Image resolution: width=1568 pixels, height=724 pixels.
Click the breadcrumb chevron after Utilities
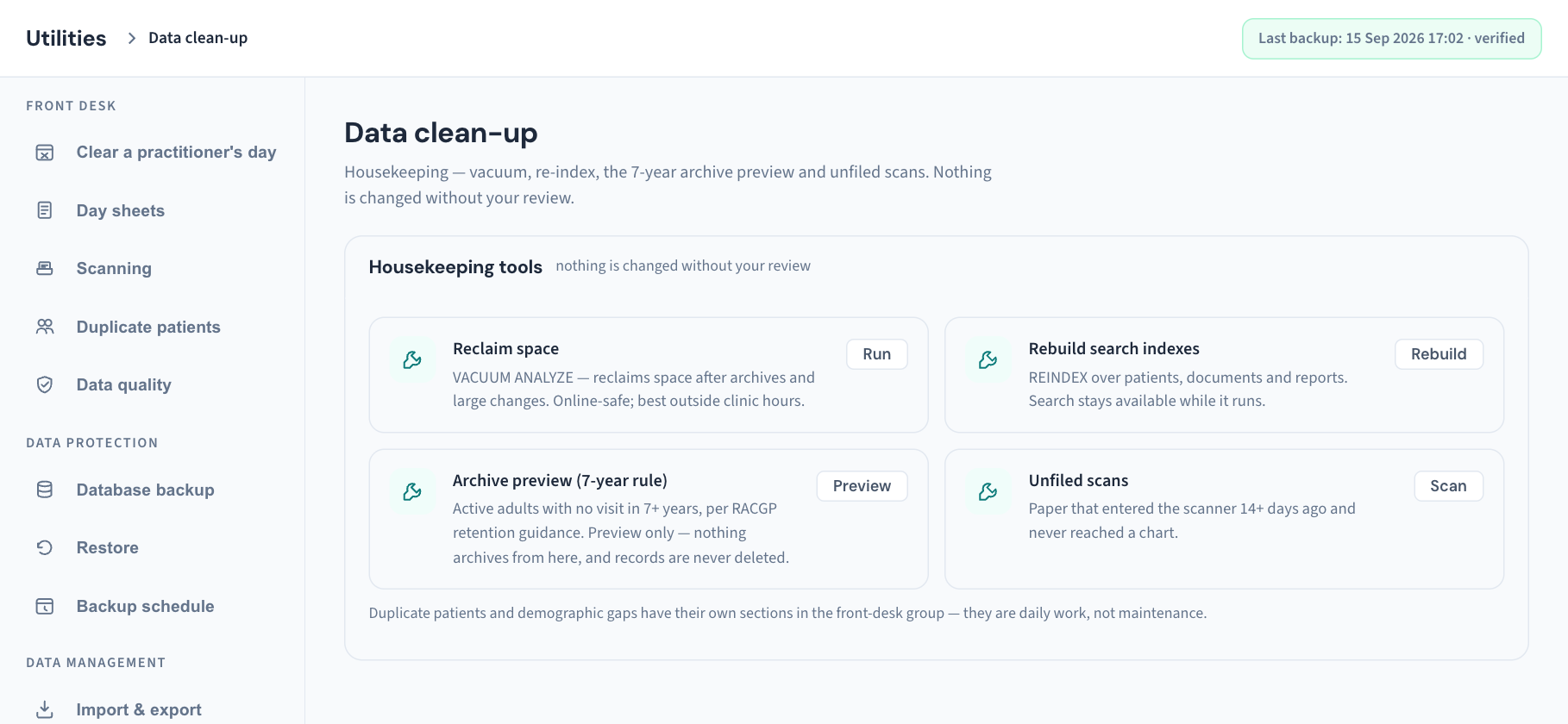[132, 38]
